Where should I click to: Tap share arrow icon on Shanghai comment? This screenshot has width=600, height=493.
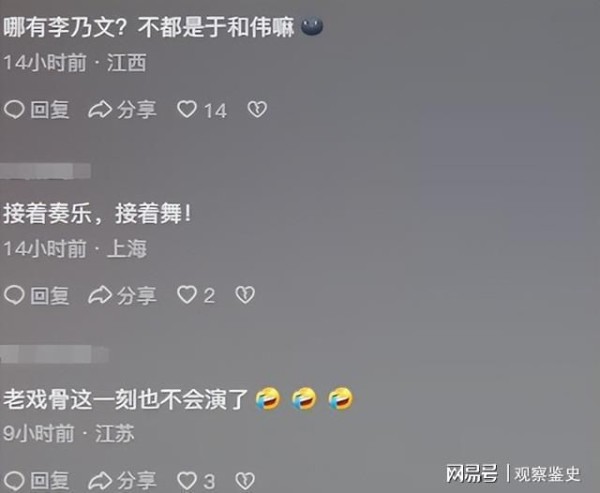(100, 295)
